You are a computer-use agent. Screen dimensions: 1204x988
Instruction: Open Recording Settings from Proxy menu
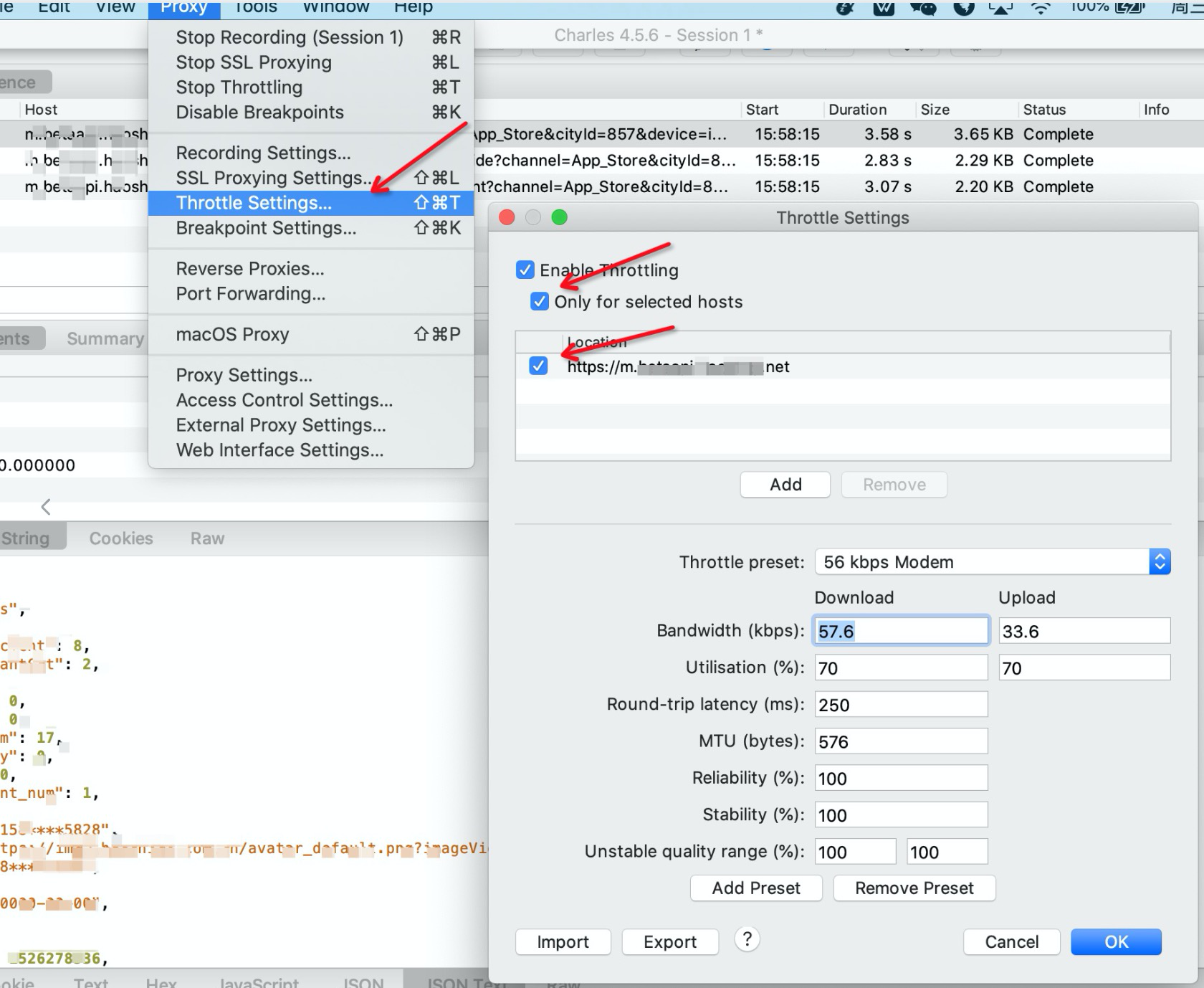pyautogui.click(x=311, y=153)
